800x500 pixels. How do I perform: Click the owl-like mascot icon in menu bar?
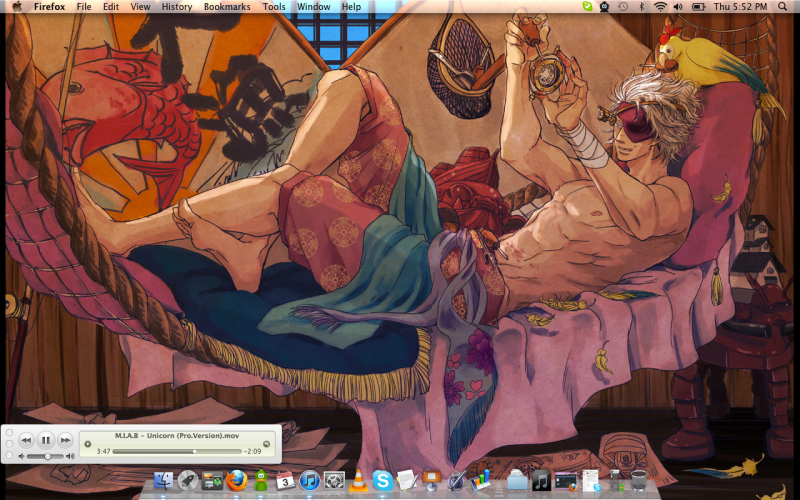tap(605, 7)
